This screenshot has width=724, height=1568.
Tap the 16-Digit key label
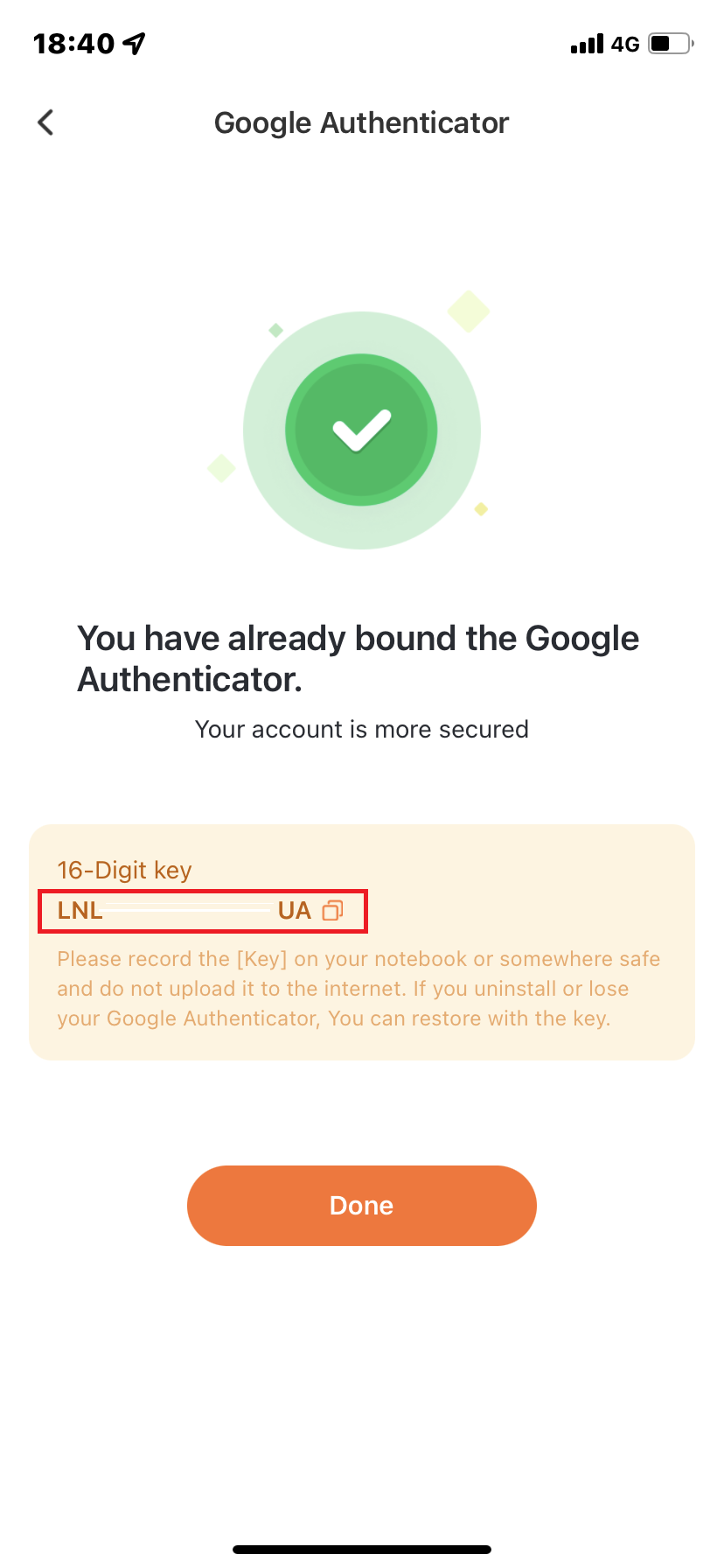click(x=124, y=870)
